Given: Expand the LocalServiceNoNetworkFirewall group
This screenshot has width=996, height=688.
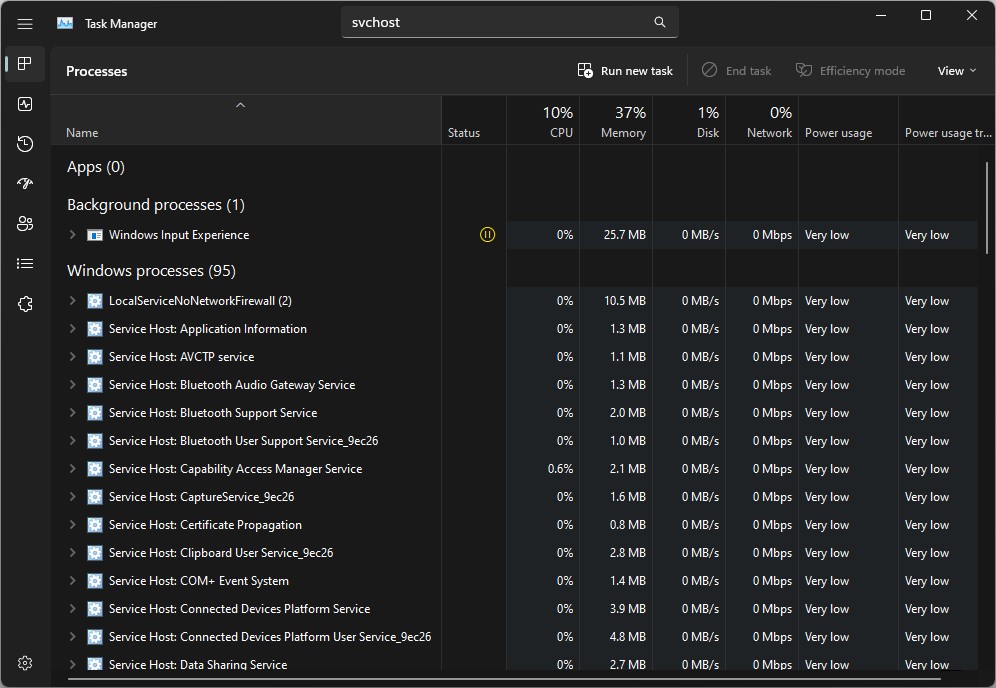Looking at the screenshot, I should 72,300.
